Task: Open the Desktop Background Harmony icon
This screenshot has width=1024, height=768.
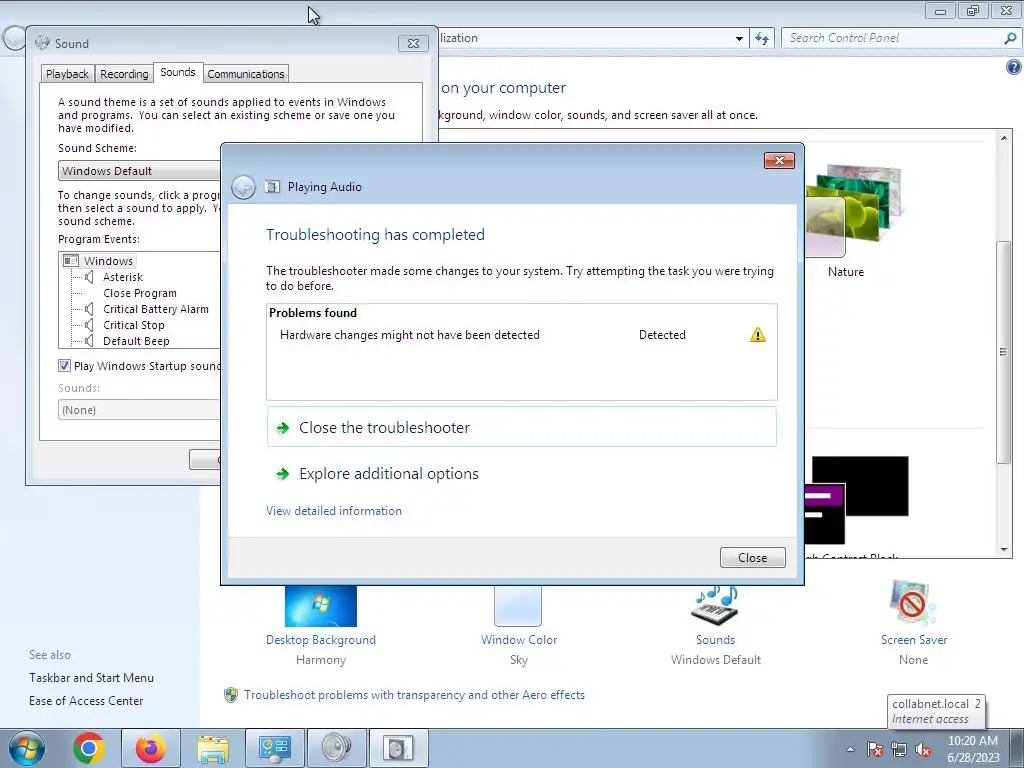Action: [321, 606]
